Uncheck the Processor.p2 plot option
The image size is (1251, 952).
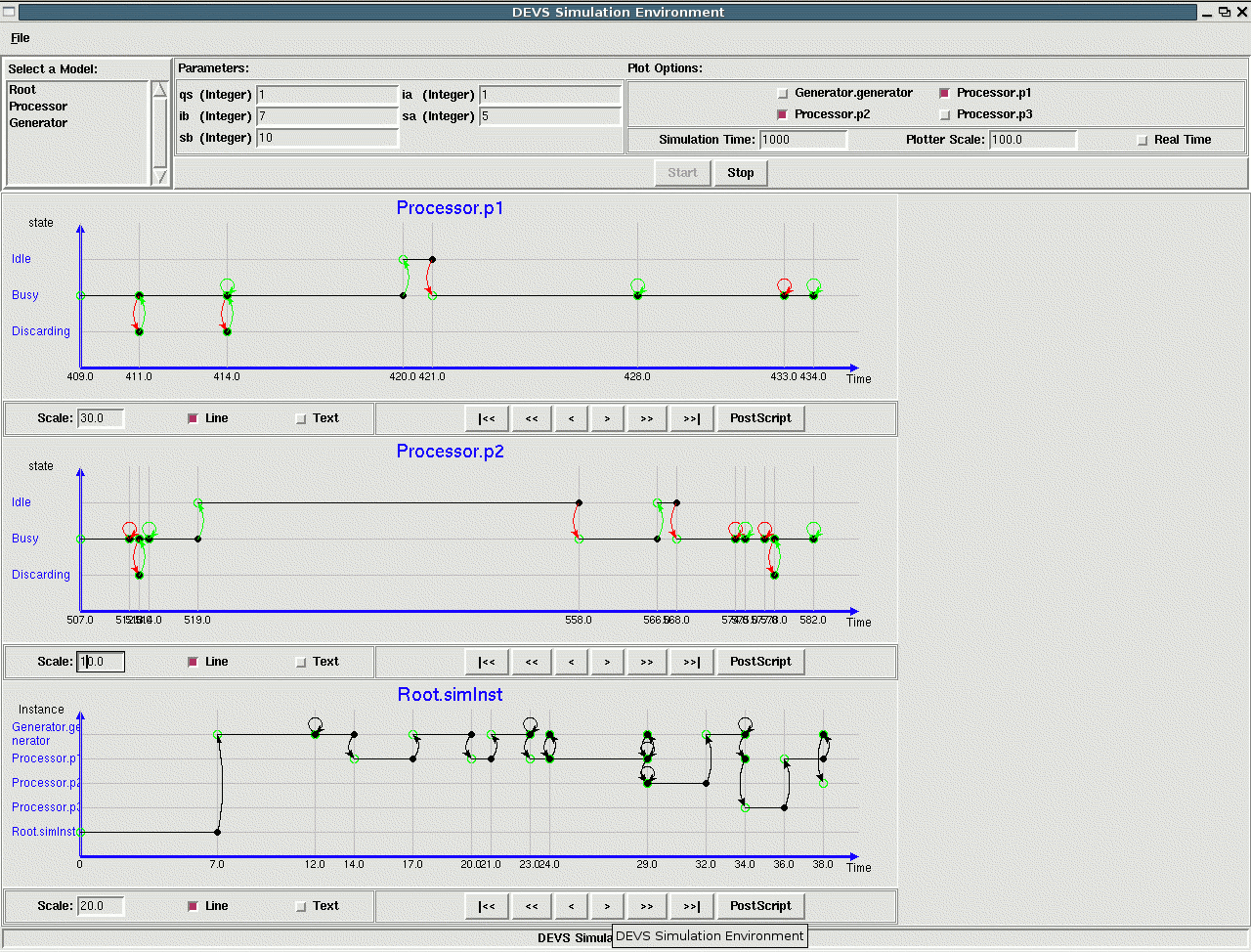(x=782, y=115)
